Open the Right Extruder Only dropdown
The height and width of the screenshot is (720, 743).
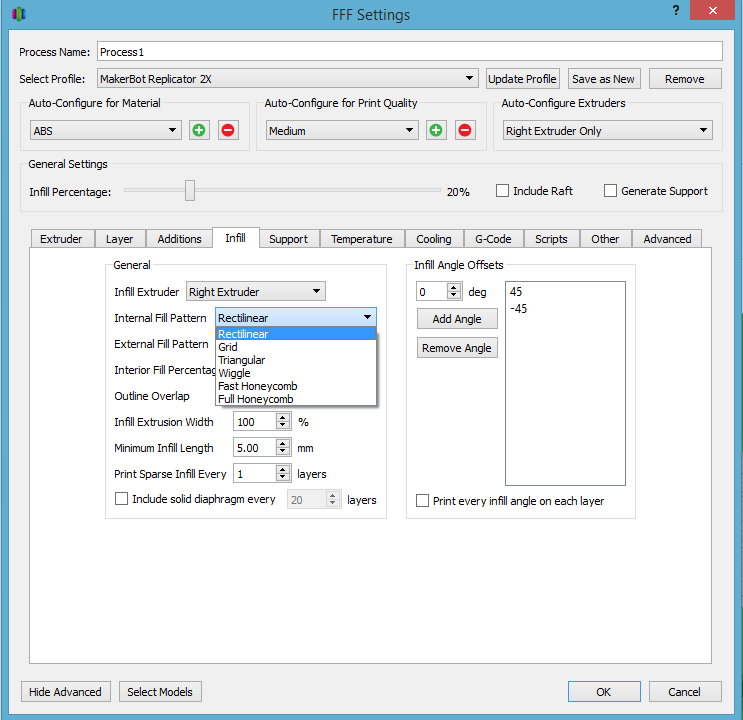pyautogui.click(x=608, y=130)
